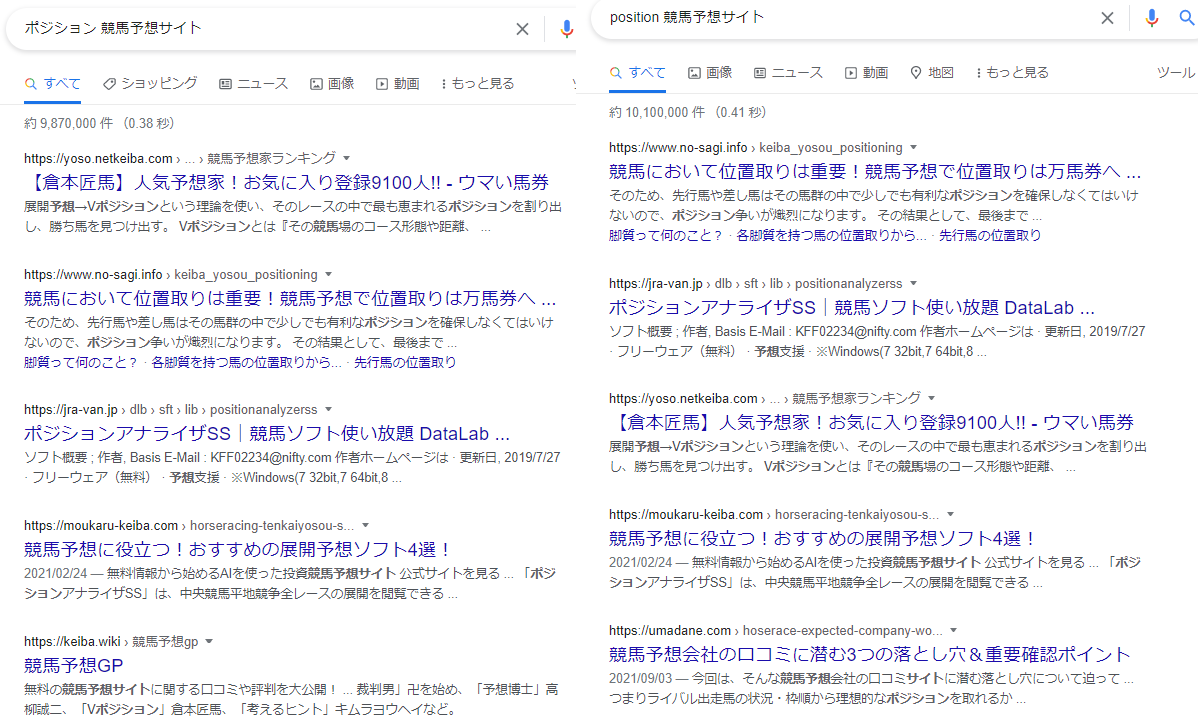
Task: Open ポジションアナライザSS result in right window
Action: tap(852, 308)
